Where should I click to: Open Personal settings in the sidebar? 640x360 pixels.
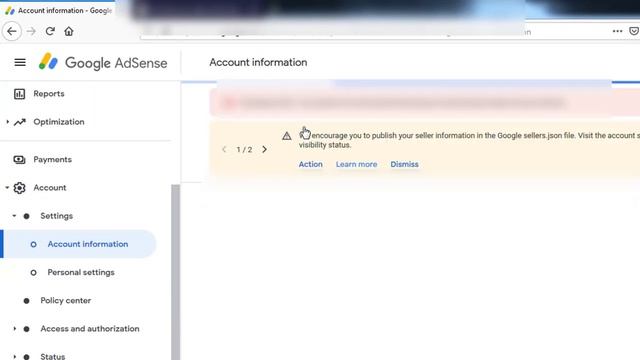[x=81, y=272]
